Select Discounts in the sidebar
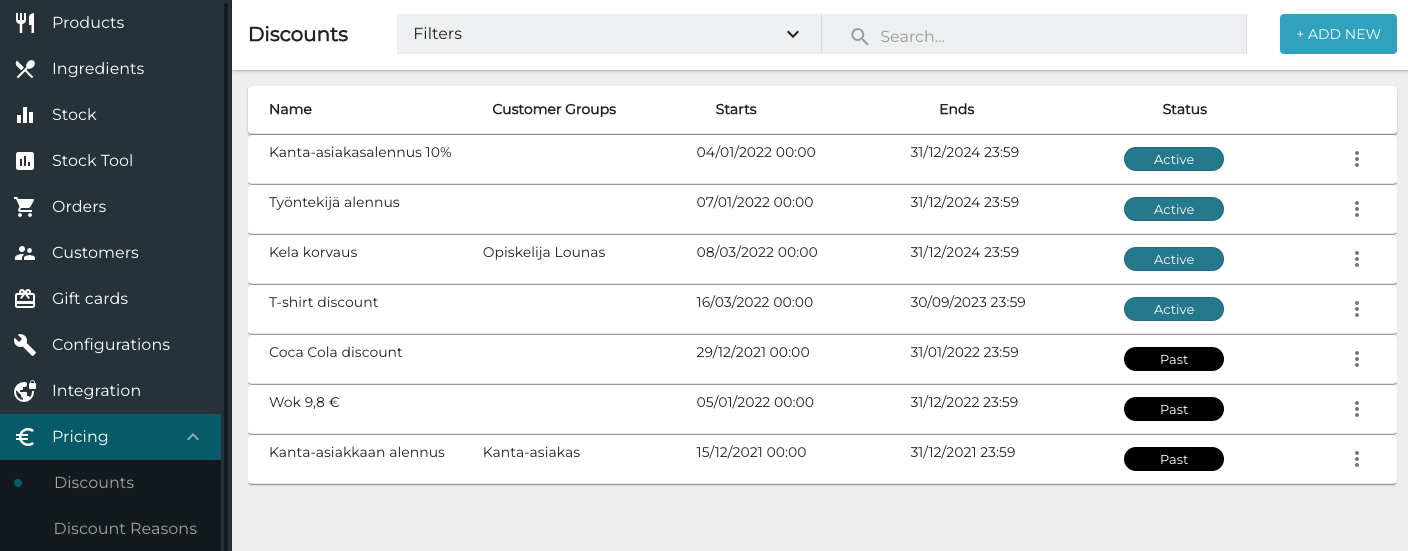The width and height of the screenshot is (1408, 551). [x=94, y=483]
